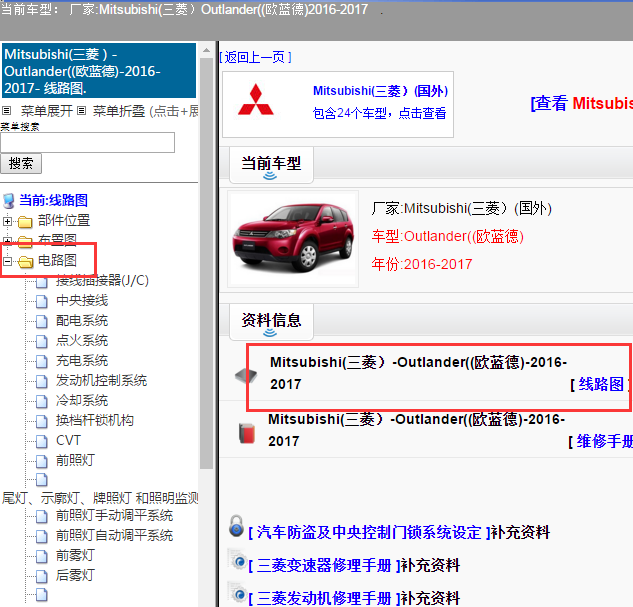Image resolution: width=633 pixels, height=607 pixels.
Task: Click gear icon by 三菱变速器修理手册
Action: point(237,560)
